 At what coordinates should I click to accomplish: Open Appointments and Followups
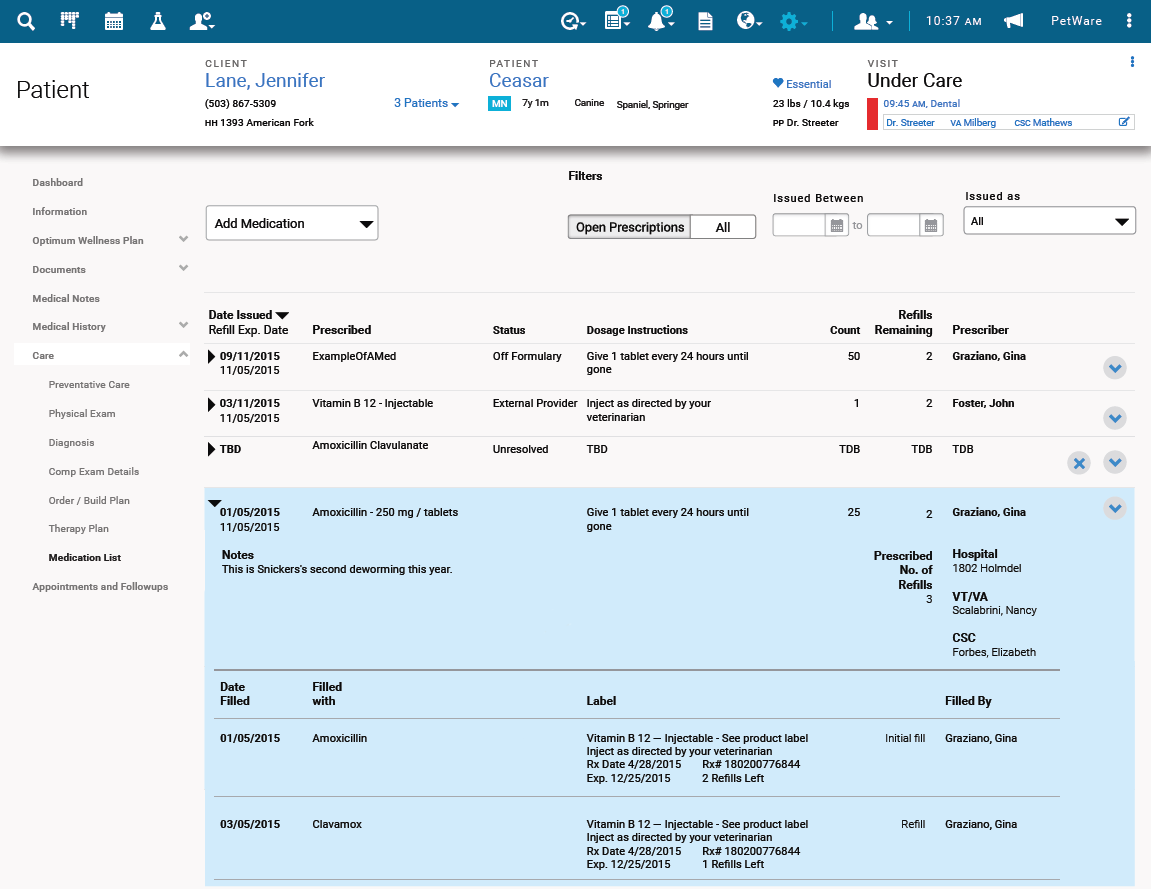100,587
